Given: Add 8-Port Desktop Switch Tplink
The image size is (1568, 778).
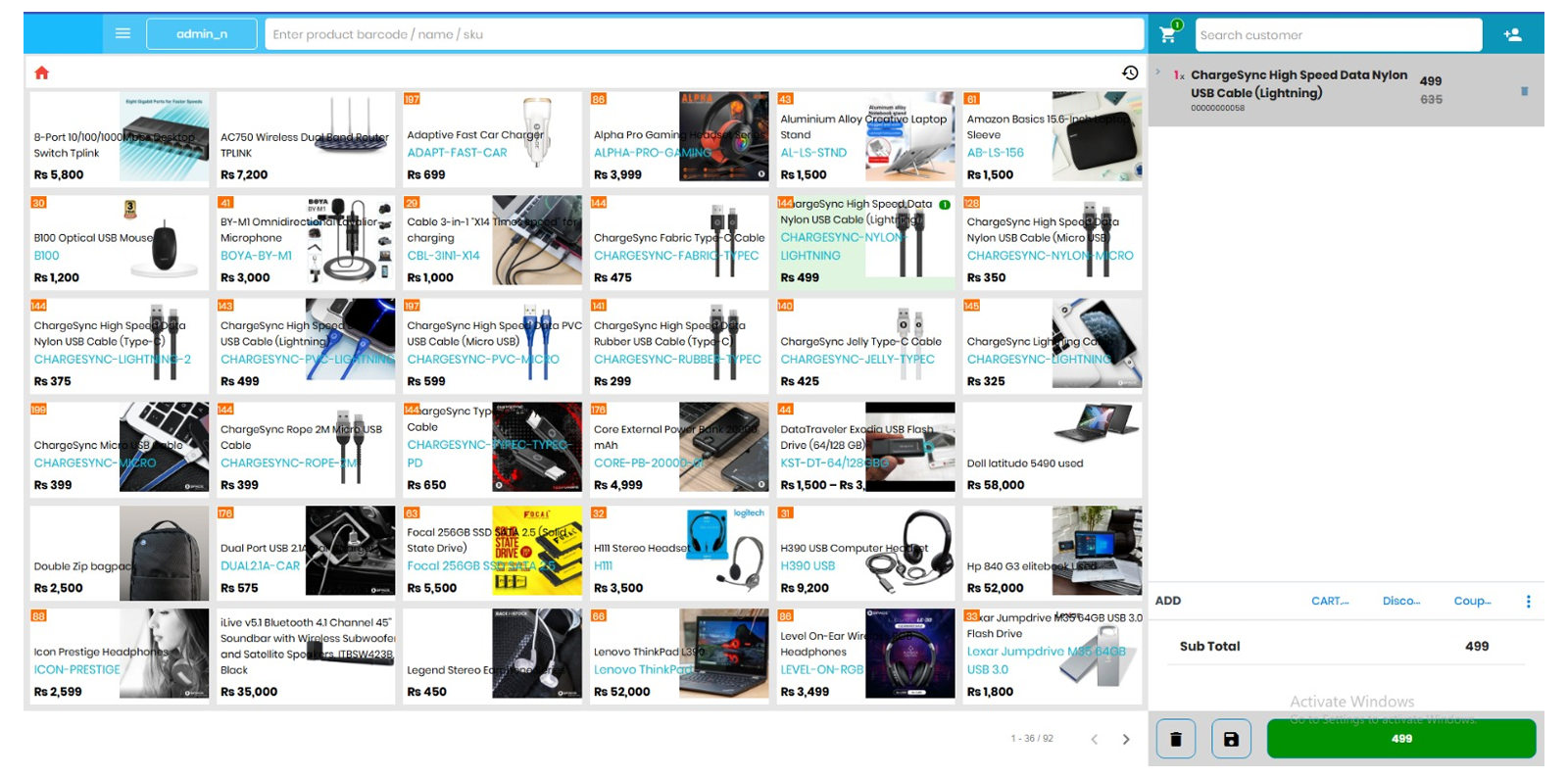Looking at the screenshot, I should (120, 137).
